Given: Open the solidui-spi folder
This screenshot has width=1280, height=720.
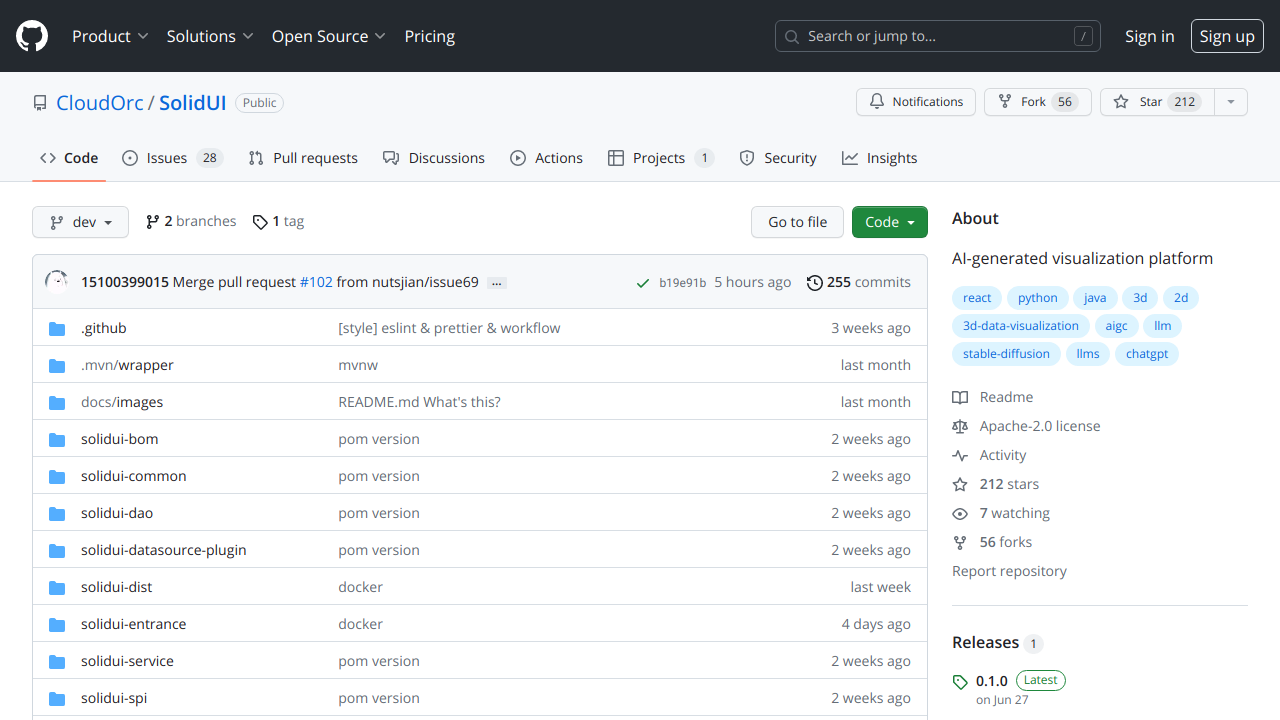Looking at the screenshot, I should [114, 698].
